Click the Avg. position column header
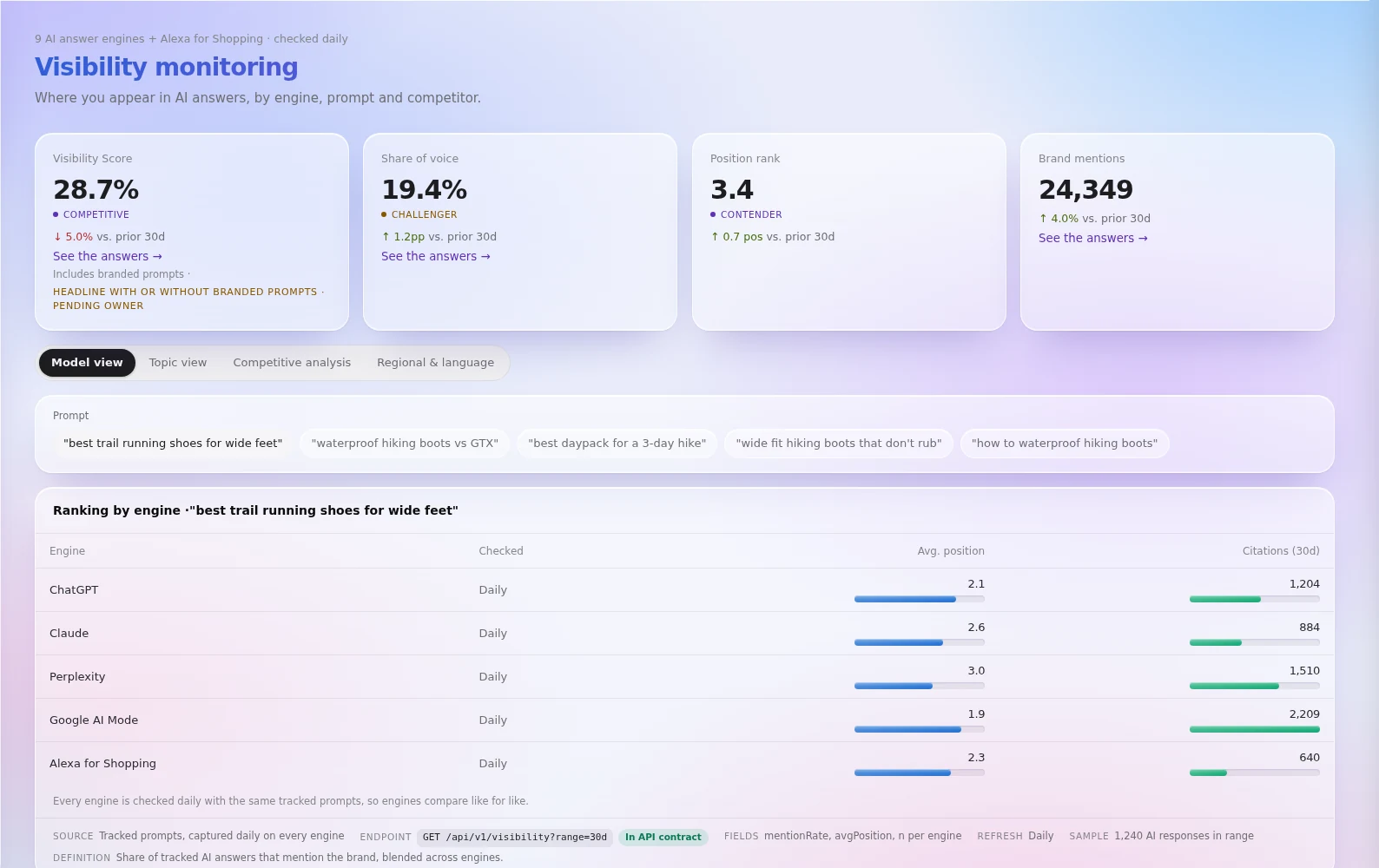 [951, 551]
